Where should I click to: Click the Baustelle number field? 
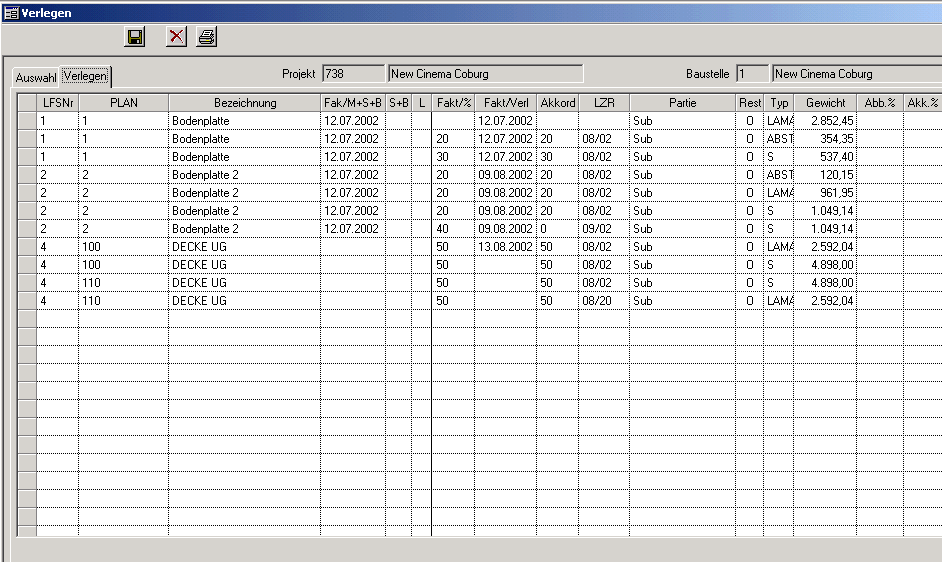[752, 74]
